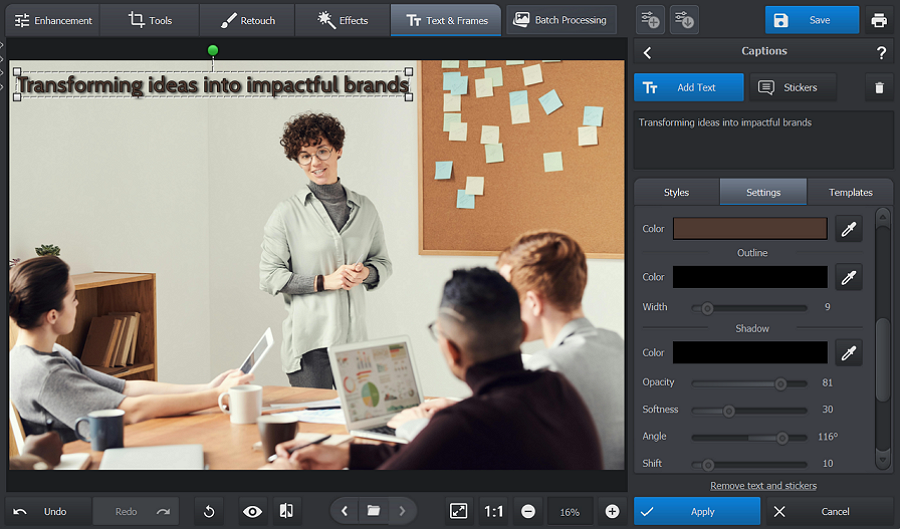Go back from Captions panel

pyautogui.click(x=647, y=53)
